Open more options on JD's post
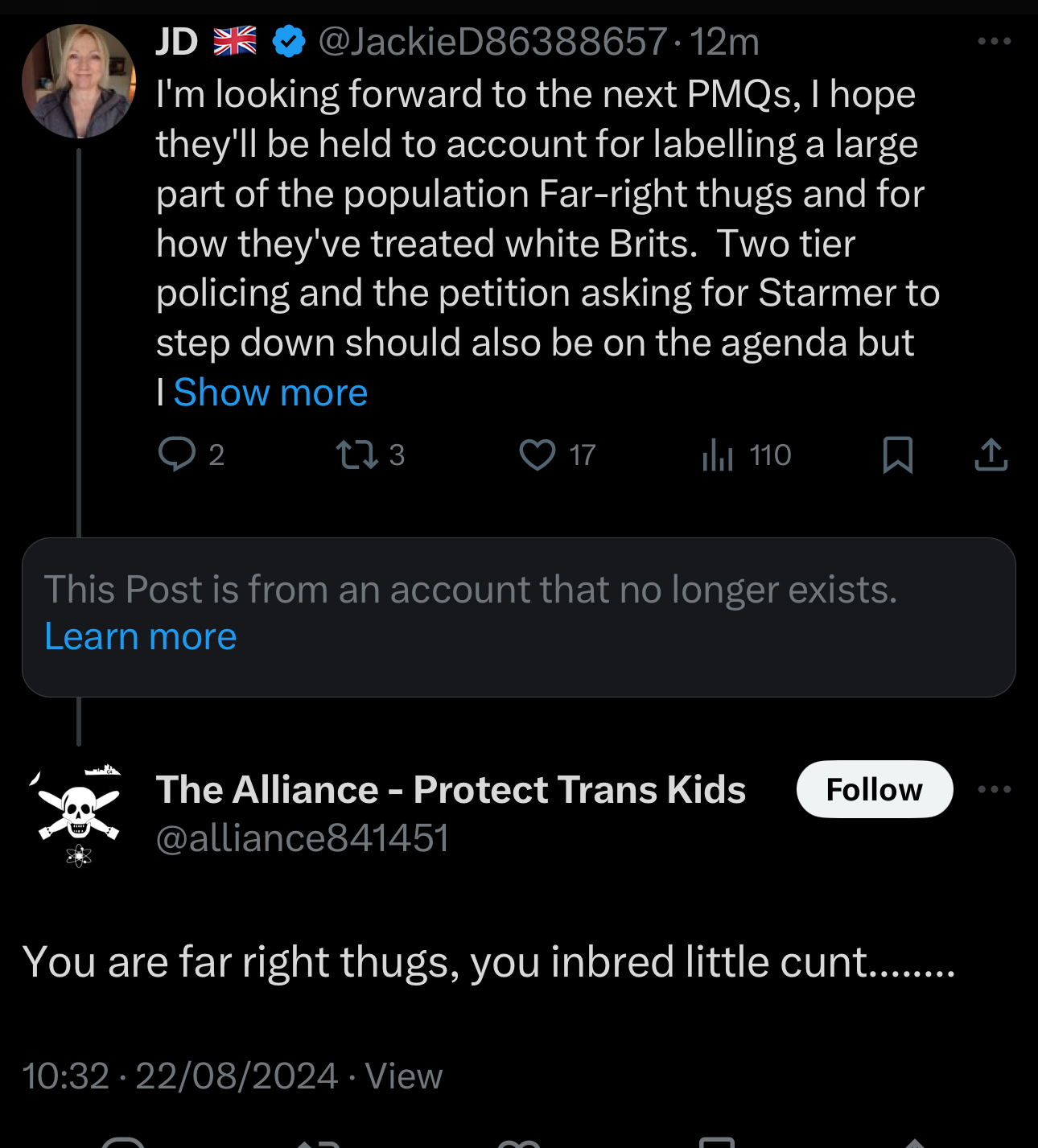Image resolution: width=1038 pixels, height=1148 pixels. point(994,41)
